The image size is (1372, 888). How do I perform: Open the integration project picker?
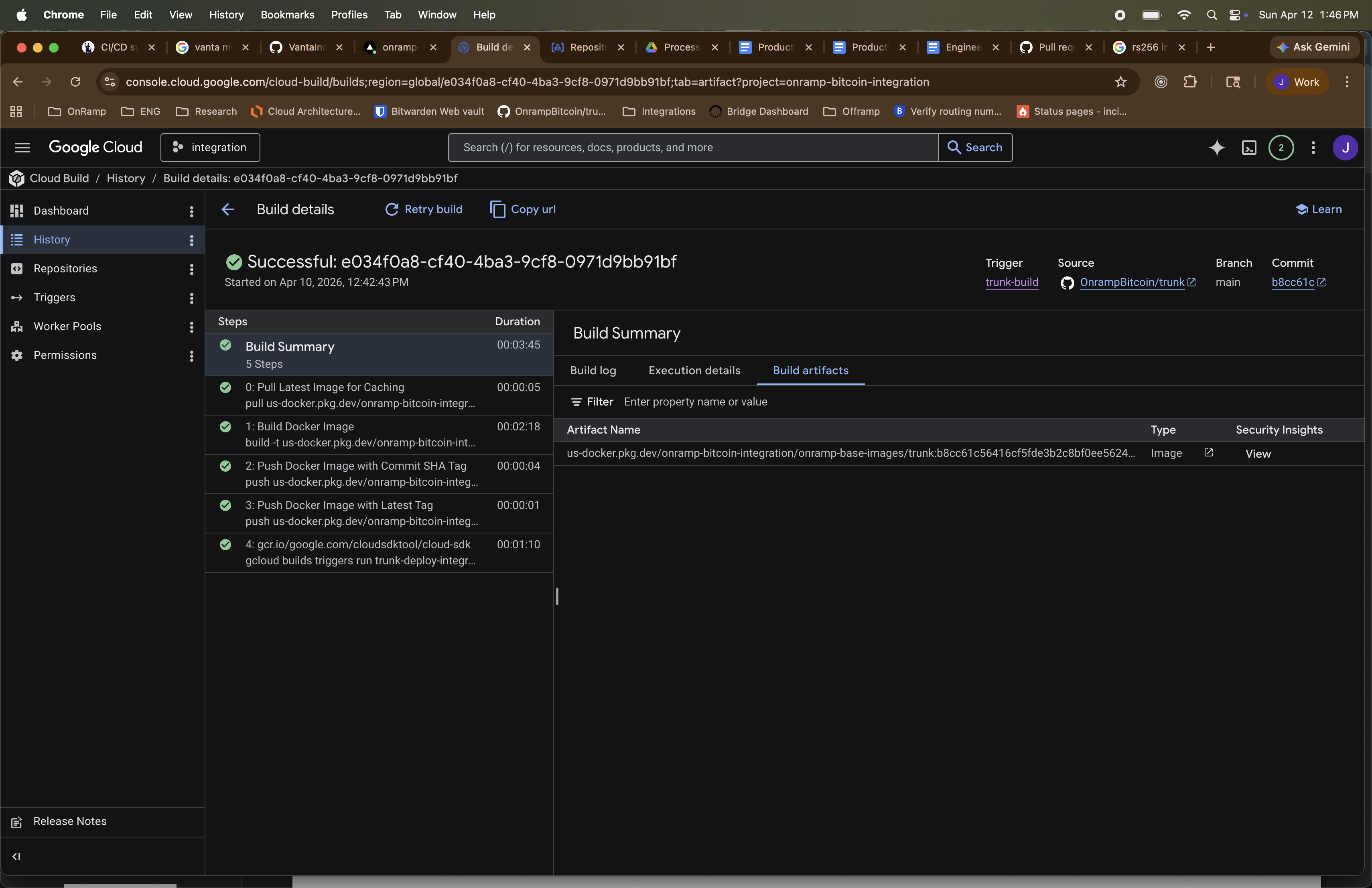pyautogui.click(x=210, y=148)
